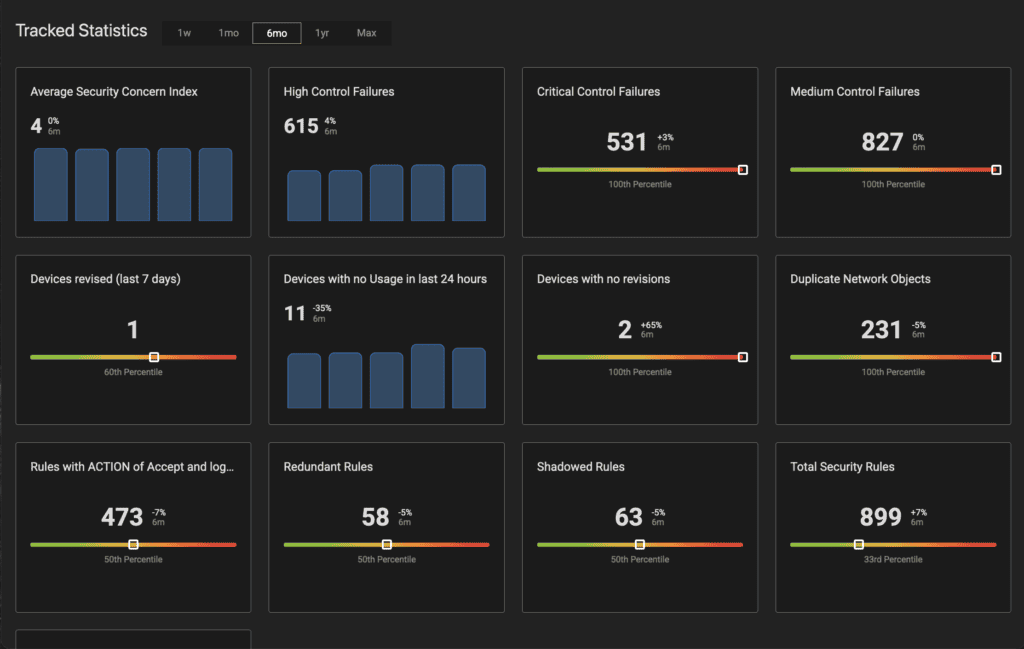1024x649 pixels.
Task: Select the 1yr time range
Action: click(x=322, y=32)
